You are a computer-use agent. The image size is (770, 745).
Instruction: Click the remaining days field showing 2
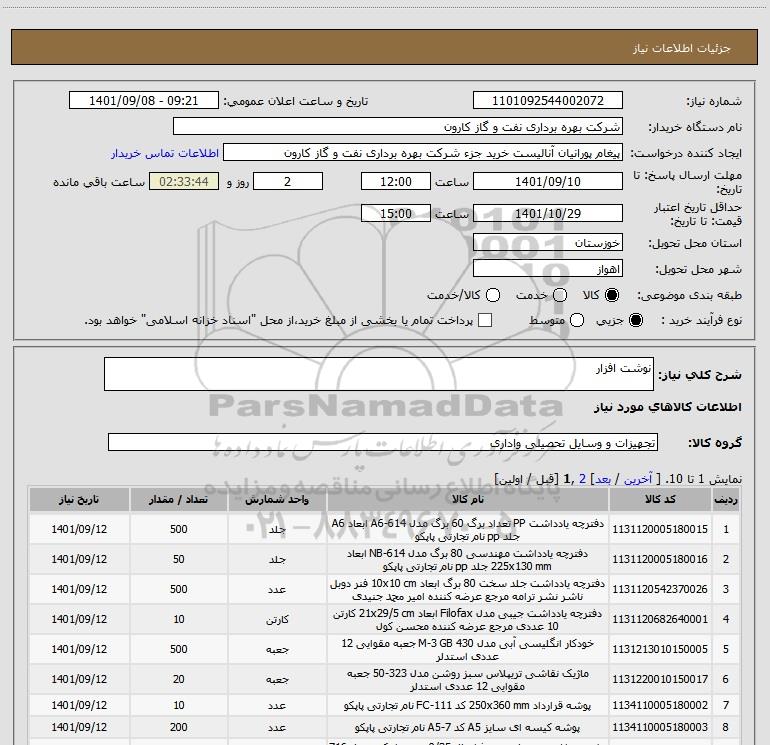pyautogui.click(x=288, y=181)
